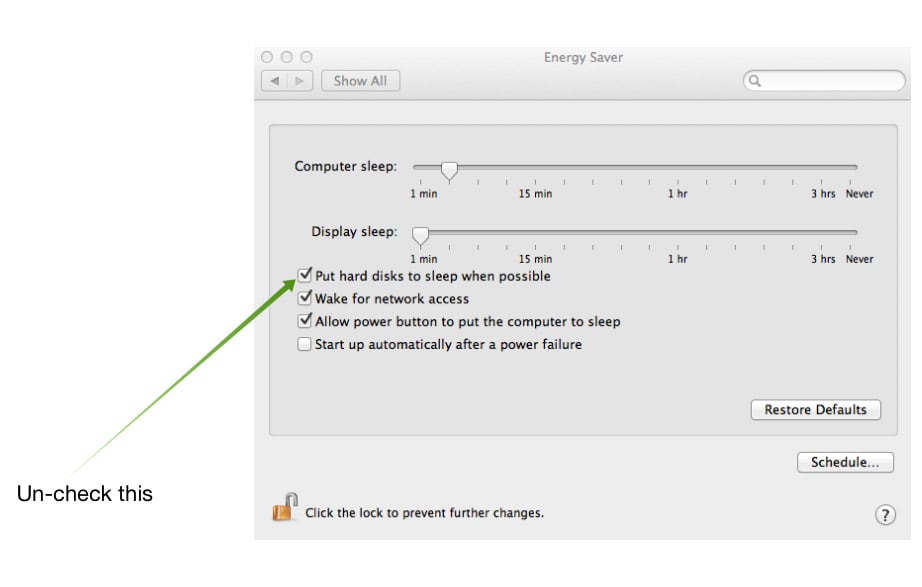Close the Energy Saver window
The height and width of the screenshot is (587, 922).
click(267, 57)
